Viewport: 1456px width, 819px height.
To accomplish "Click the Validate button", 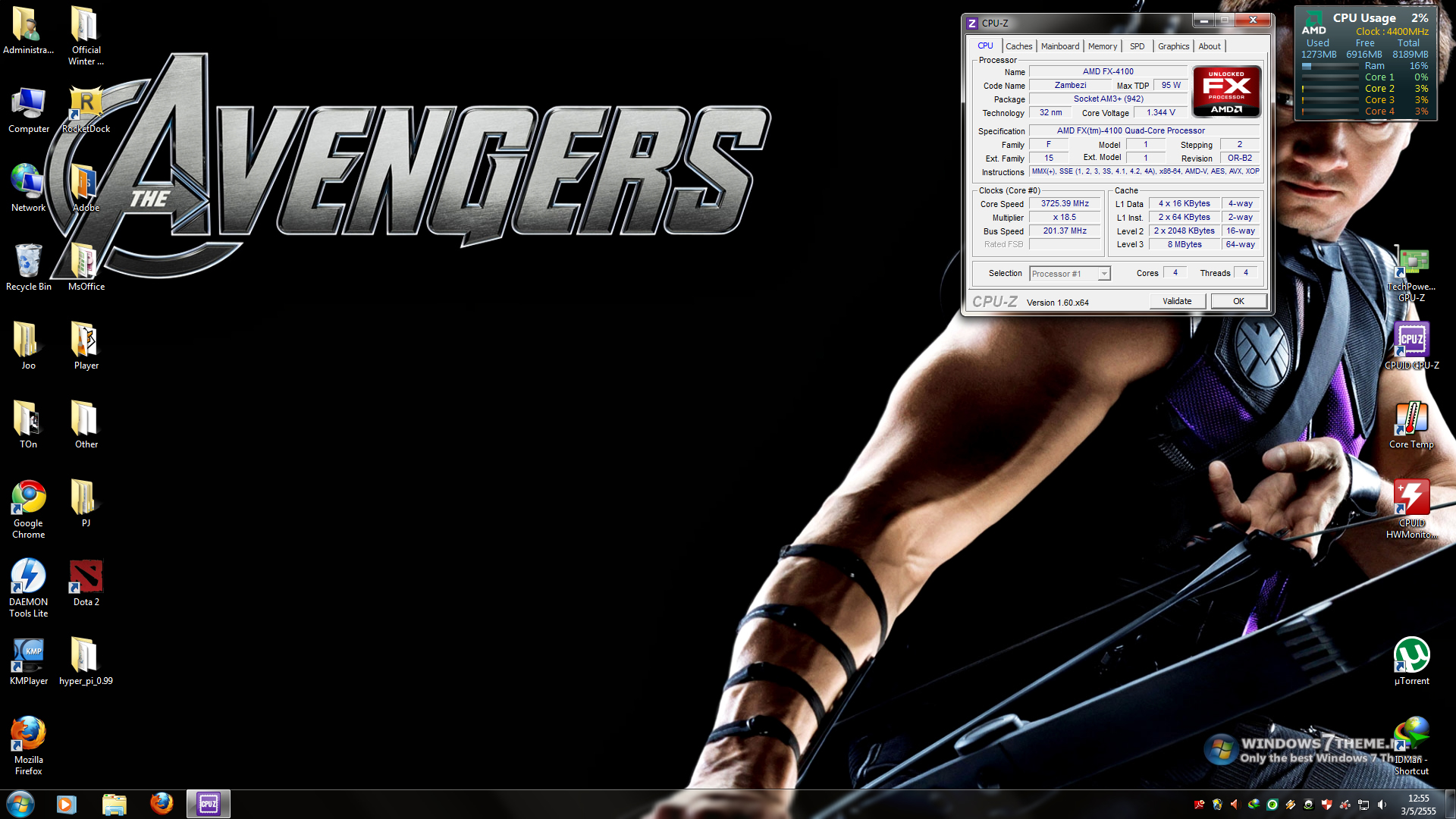I will pyautogui.click(x=1176, y=301).
